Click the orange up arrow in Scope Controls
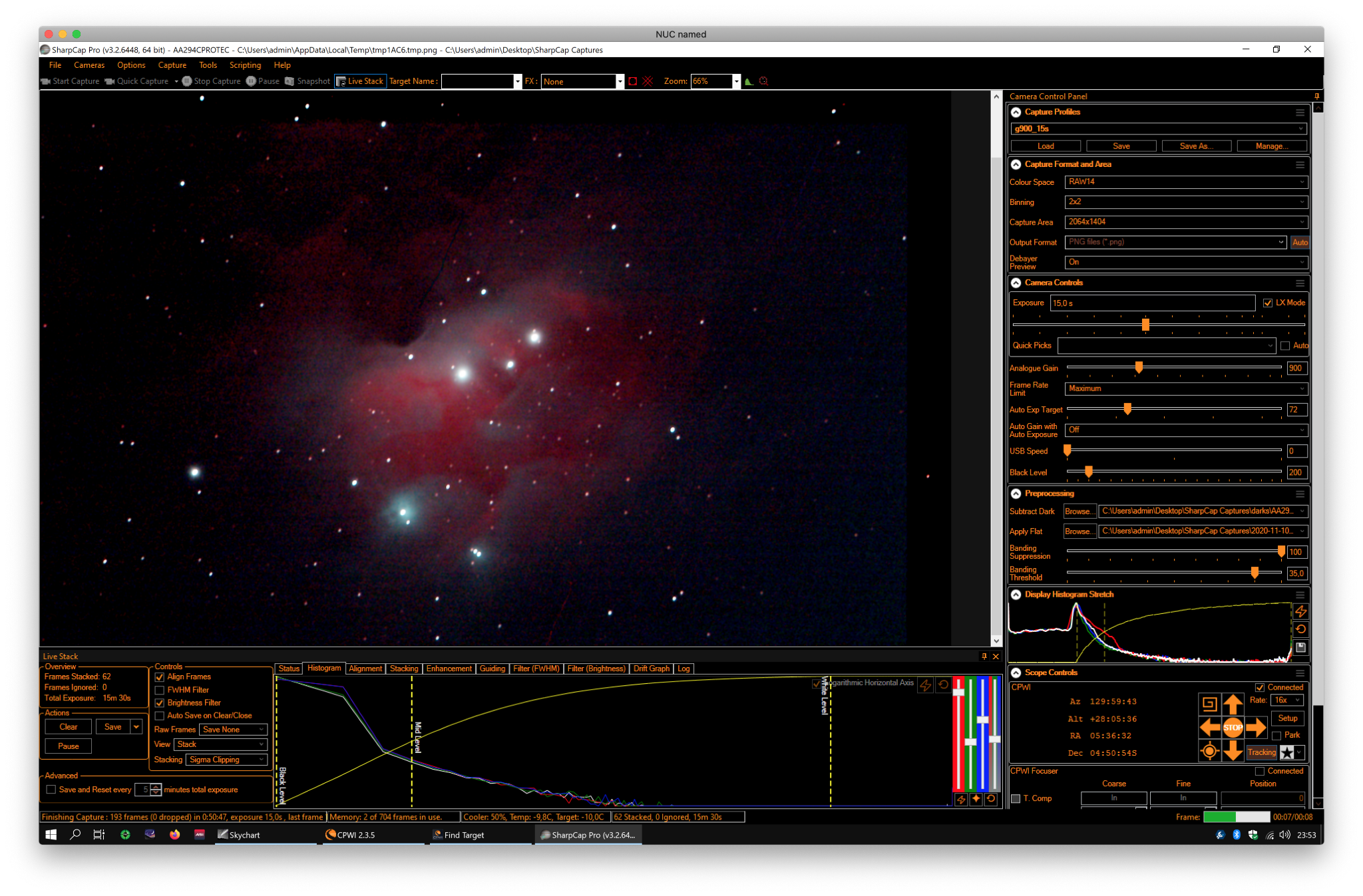The image size is (1363, 896). pos(1233,703)
